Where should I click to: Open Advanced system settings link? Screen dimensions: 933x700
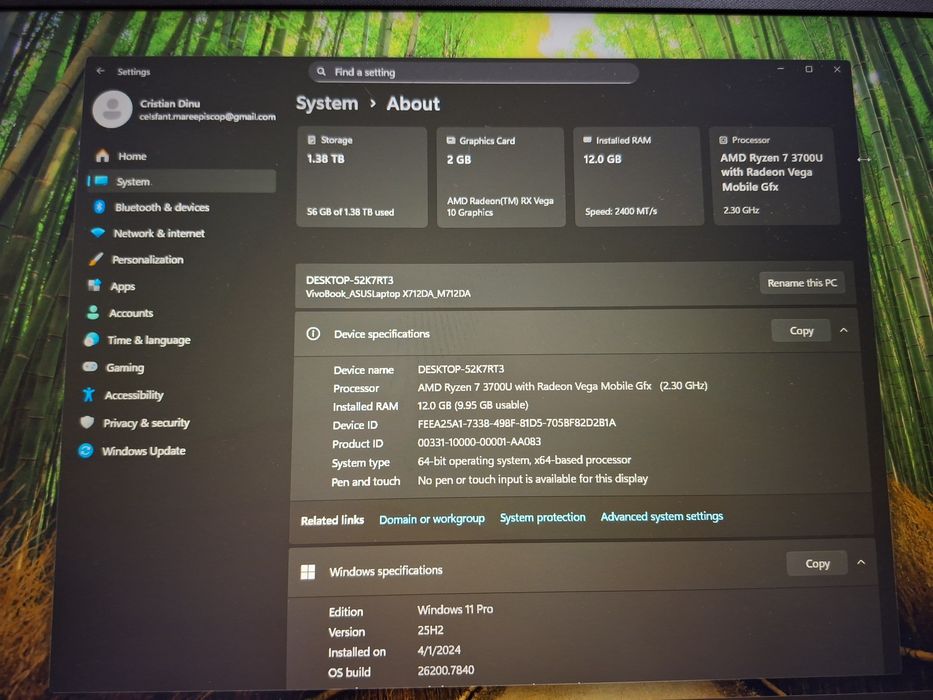tap(662, 517)
